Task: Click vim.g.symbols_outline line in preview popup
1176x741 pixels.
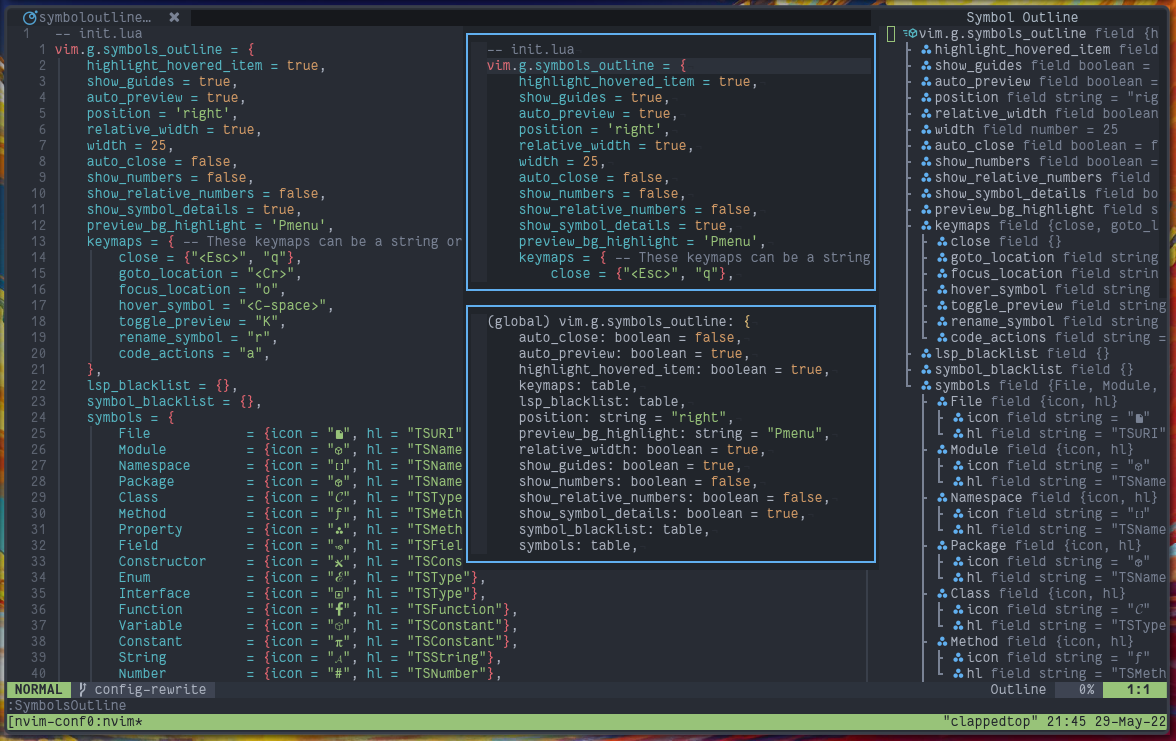Action: point(586,65)
